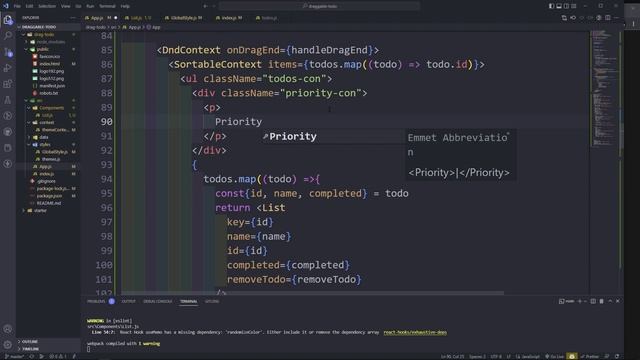Screen dimensions: 640x360
Task: Open the Extensions view in activity bar
Action: point(8,84)
